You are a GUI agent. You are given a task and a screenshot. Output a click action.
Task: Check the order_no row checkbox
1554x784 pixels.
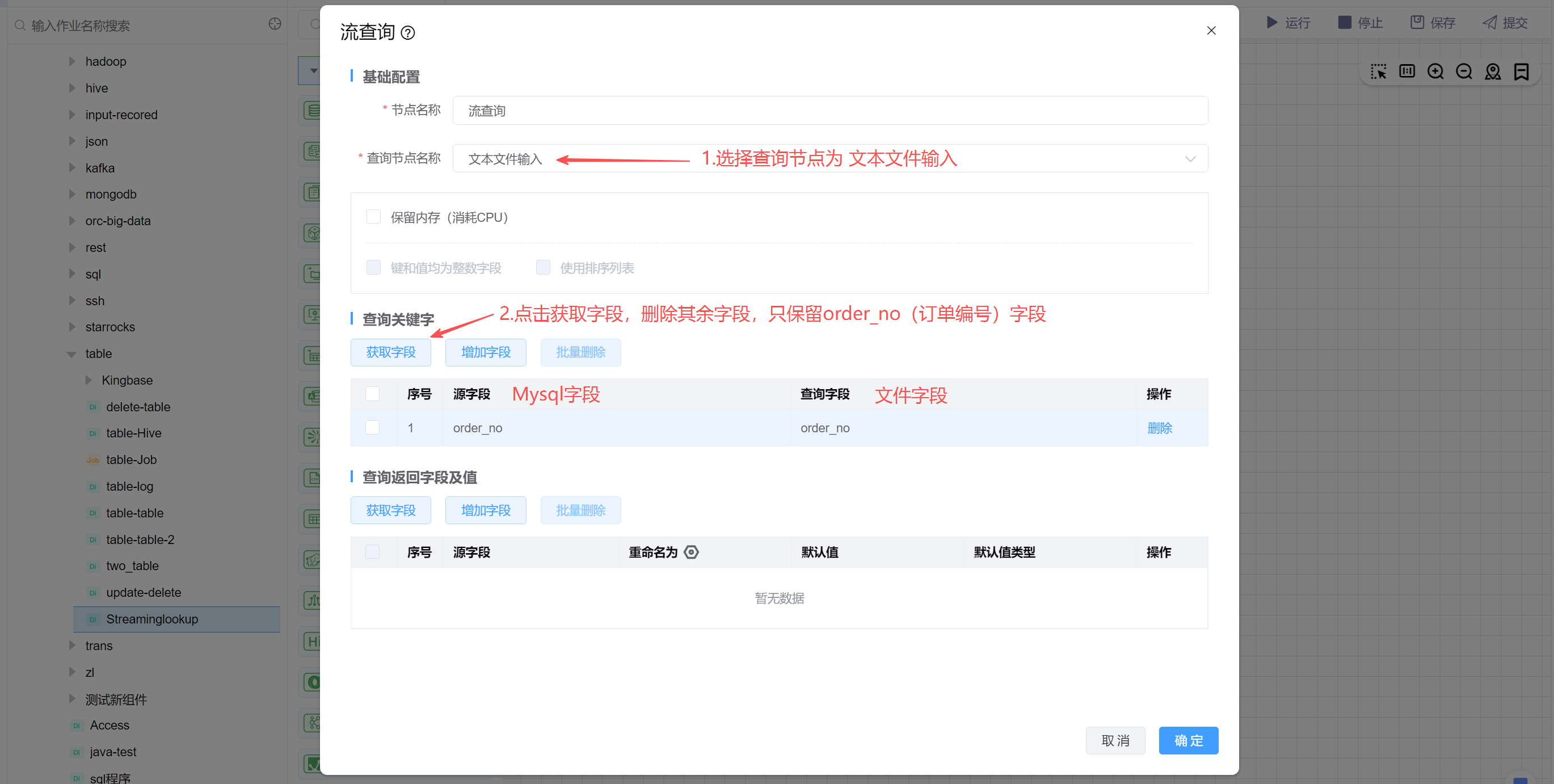pos(373,428)
